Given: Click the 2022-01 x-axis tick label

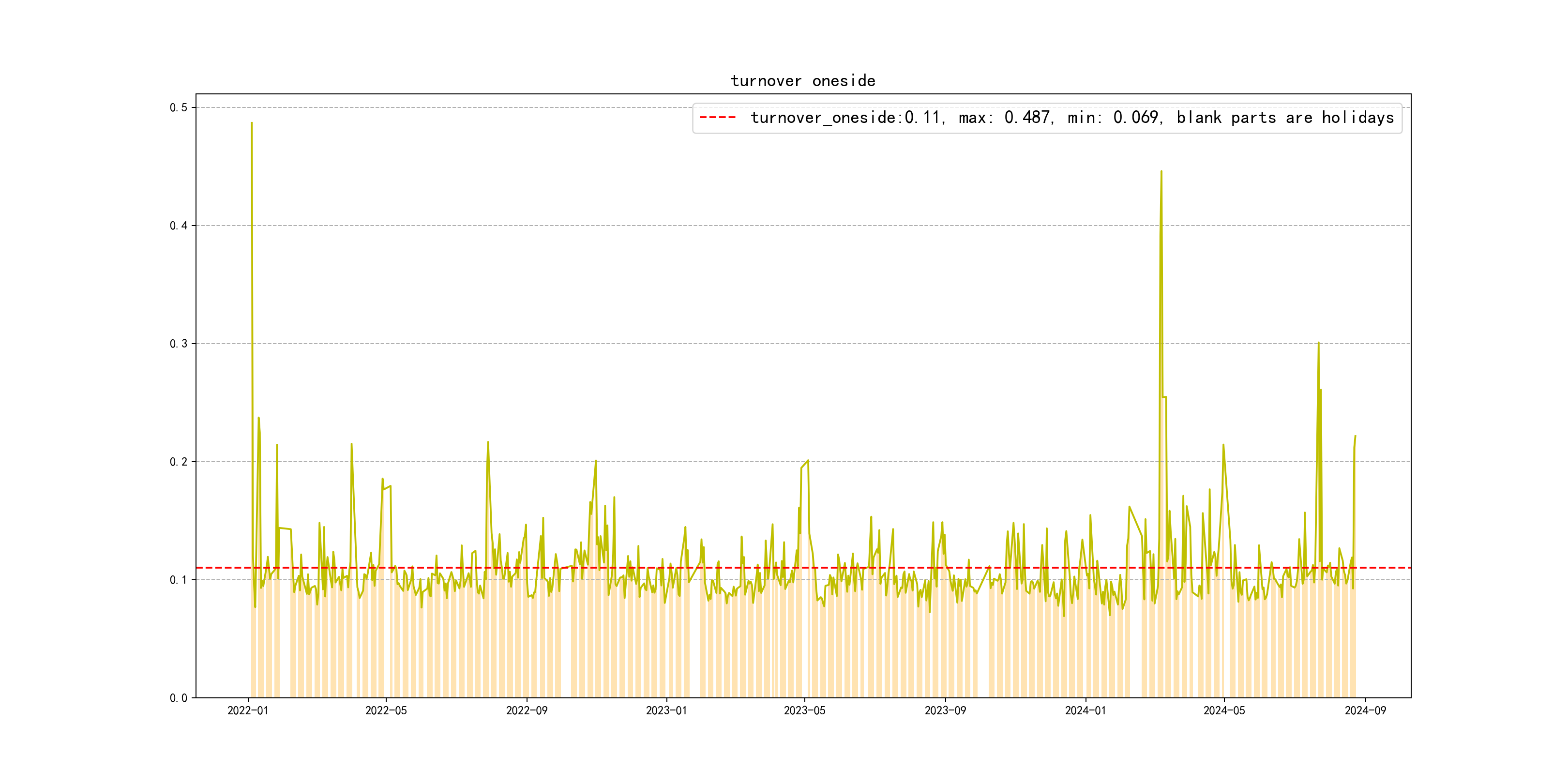Looking at the screenshot, I should (x=248, y=710).
